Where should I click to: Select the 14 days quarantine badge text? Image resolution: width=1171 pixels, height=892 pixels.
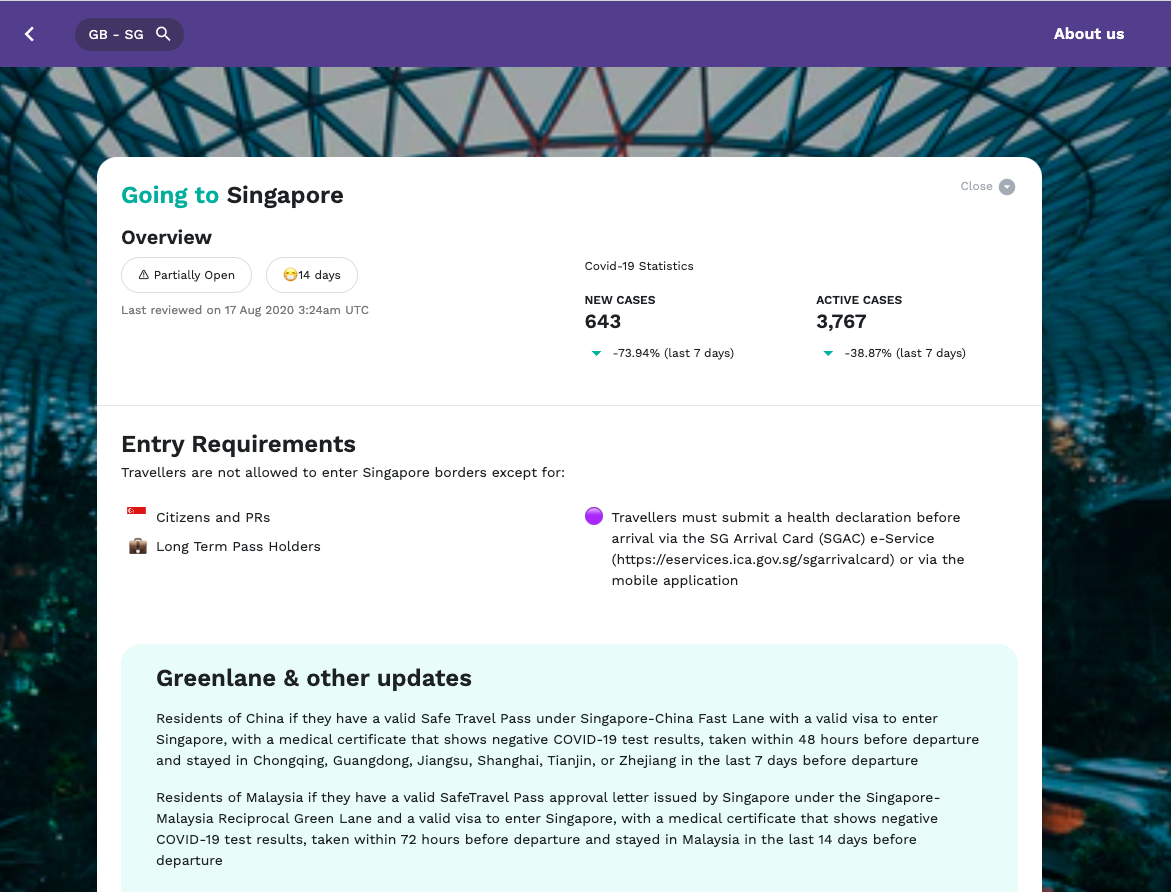click(320, 275)
